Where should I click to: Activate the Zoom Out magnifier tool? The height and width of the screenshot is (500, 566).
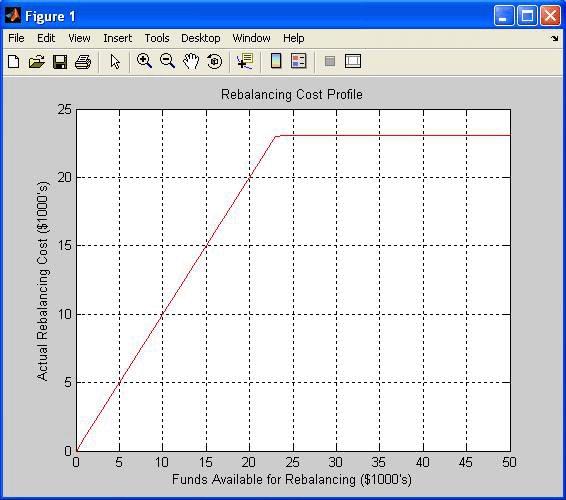pos(167,61)
